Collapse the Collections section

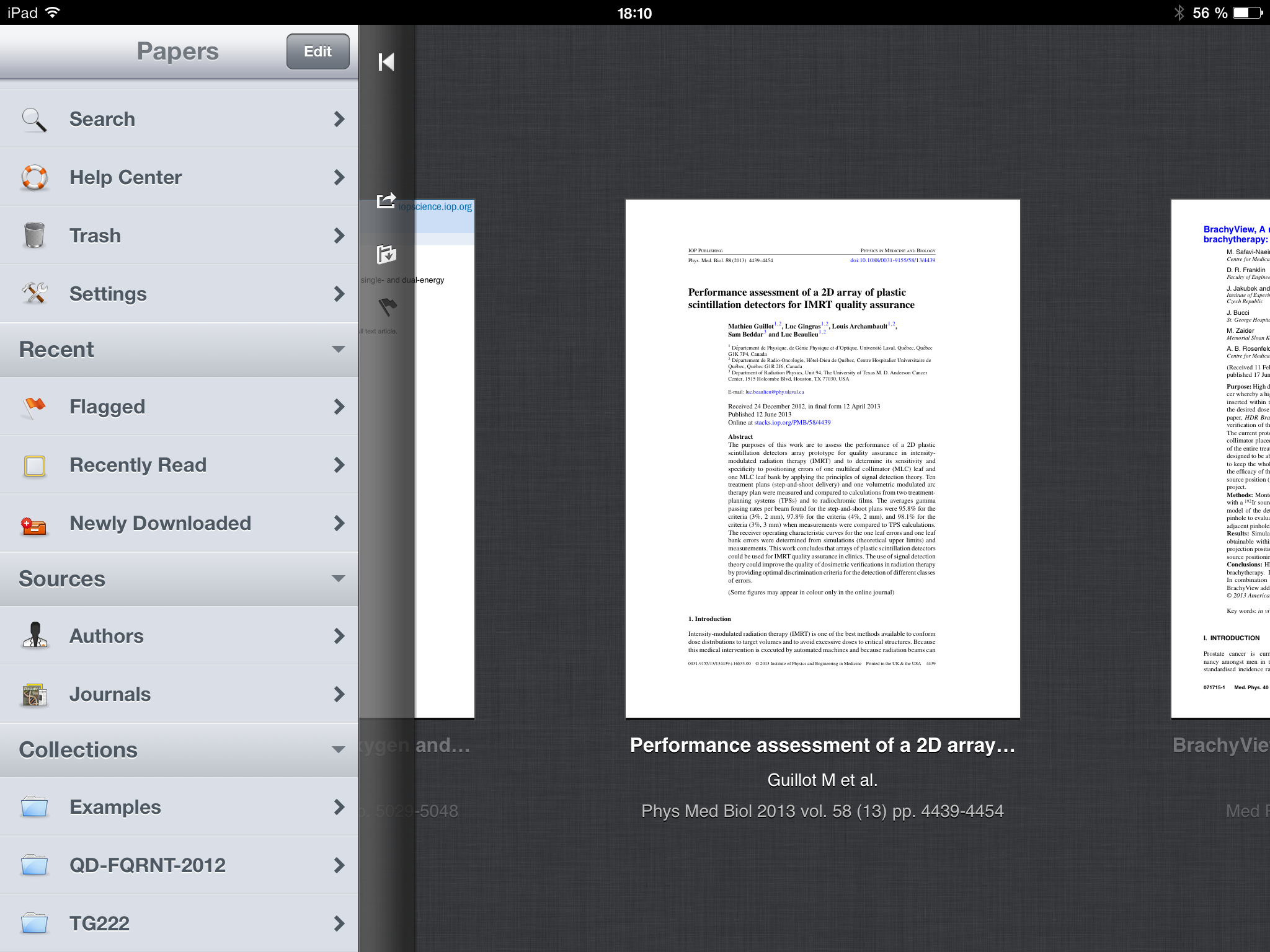(x=338, y=750)
